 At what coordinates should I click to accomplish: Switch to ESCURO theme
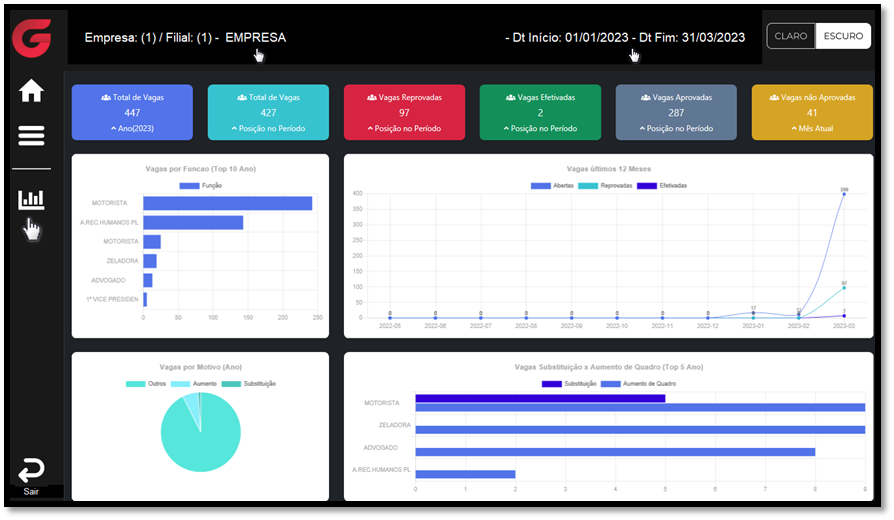(843, 36)
